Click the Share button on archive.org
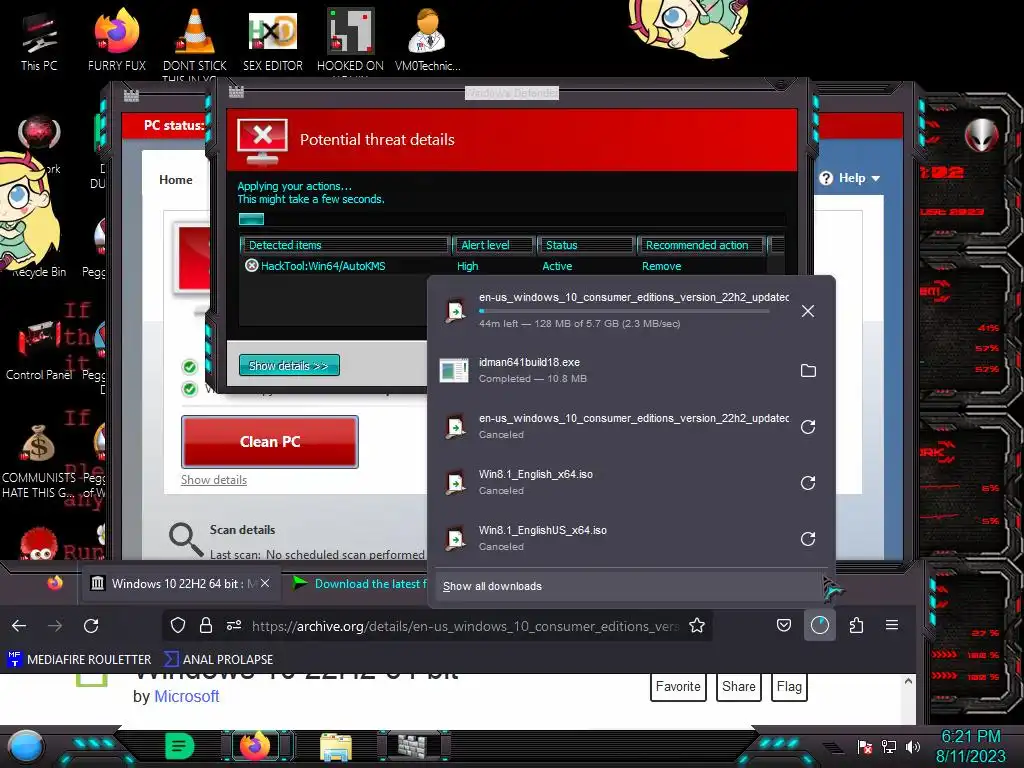Image resolution: width=1024 pixels, height=768 pixels. [739, 686]
